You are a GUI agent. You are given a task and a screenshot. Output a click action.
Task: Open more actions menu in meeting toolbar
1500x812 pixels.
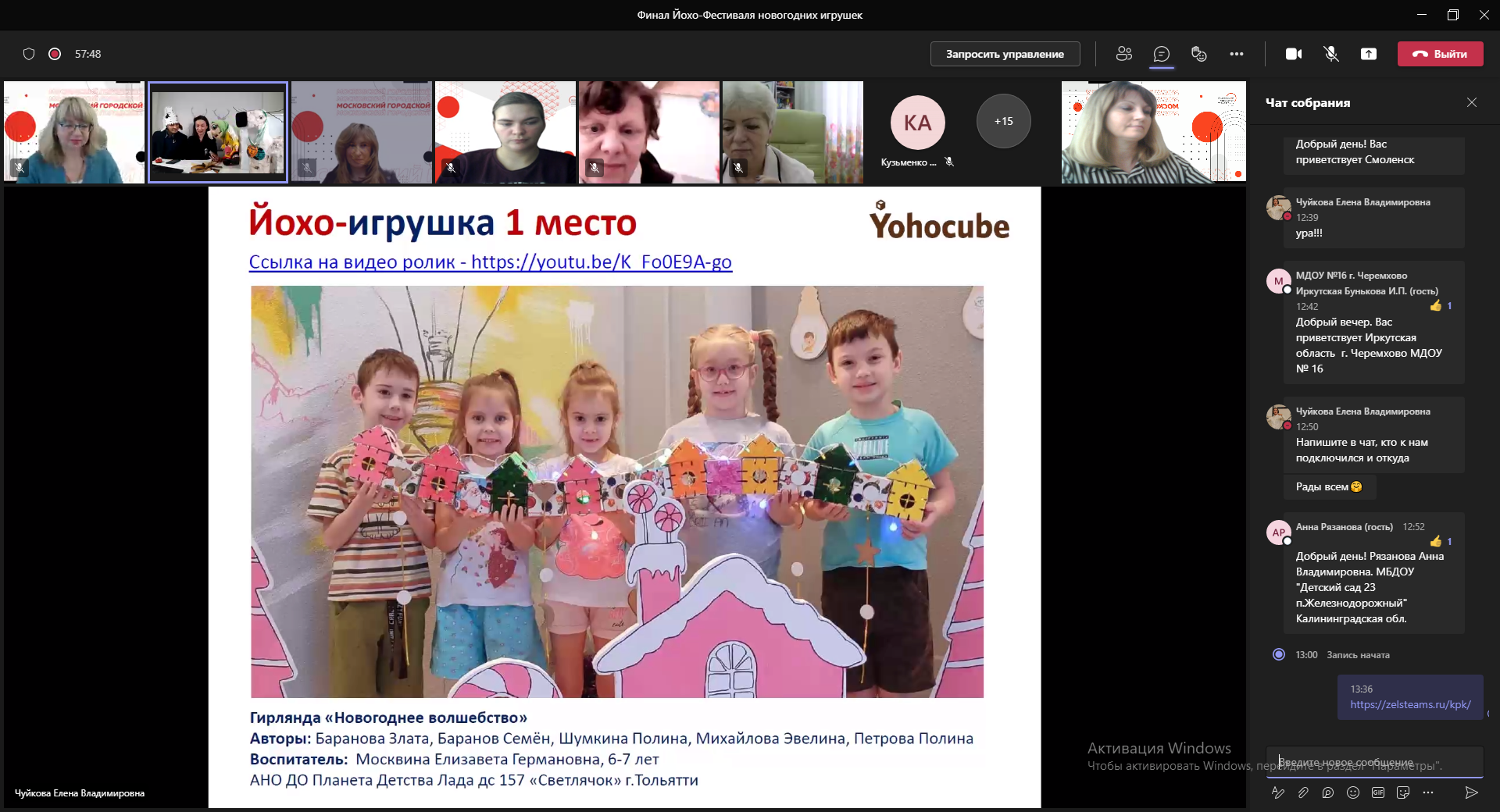tap(1237, 54)
